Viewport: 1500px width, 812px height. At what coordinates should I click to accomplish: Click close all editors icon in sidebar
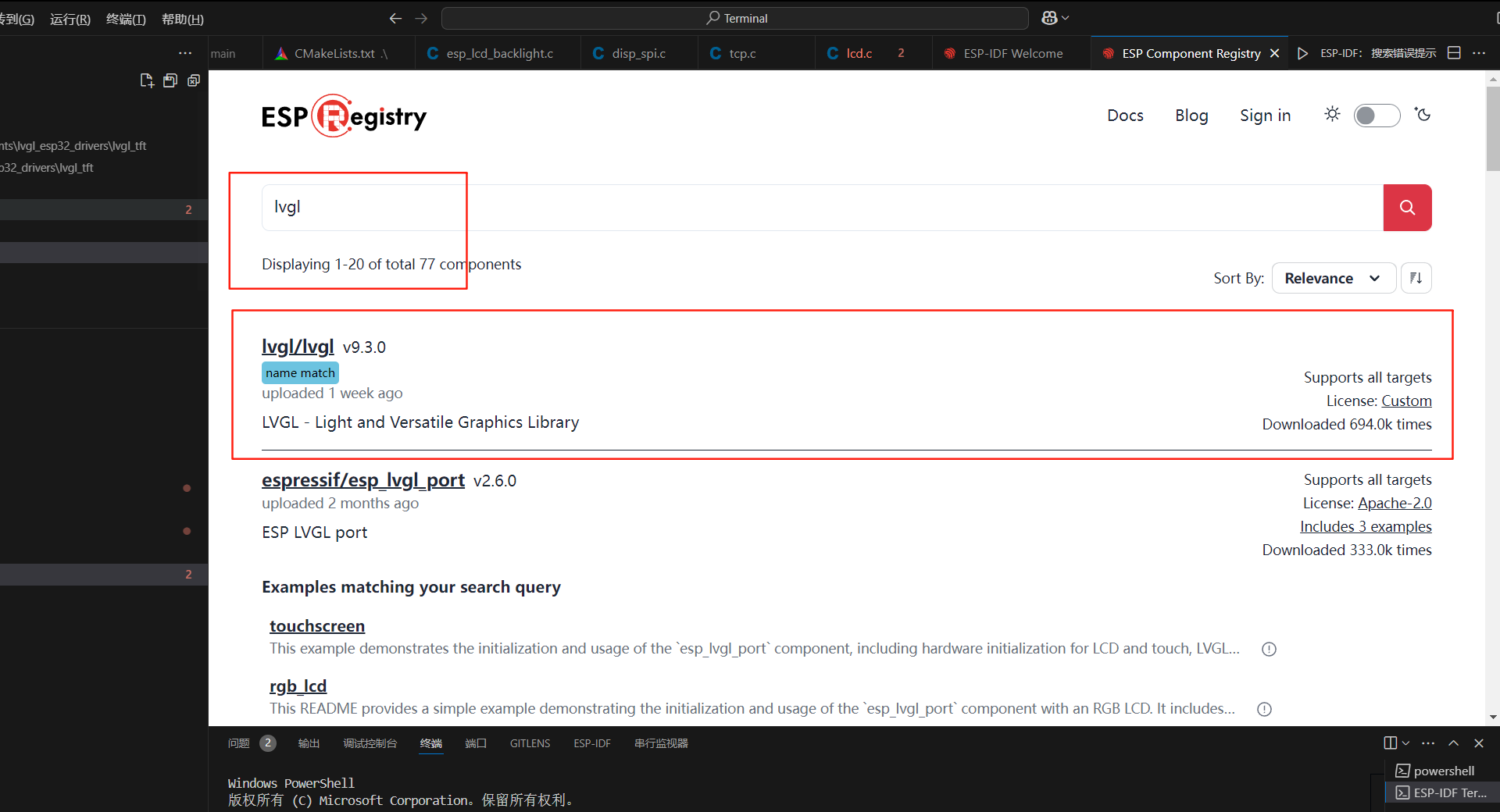194,80
